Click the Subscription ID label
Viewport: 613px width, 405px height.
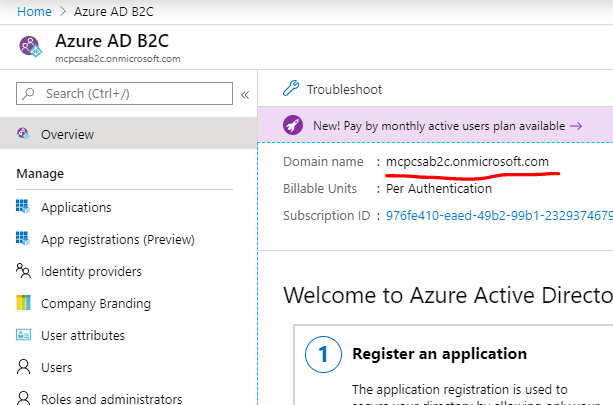point(326,215)
